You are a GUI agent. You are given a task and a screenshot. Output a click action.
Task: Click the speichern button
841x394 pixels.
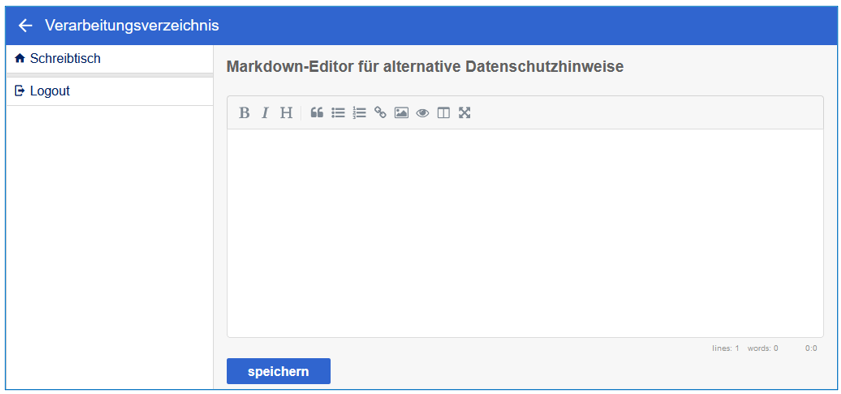(x=278, y=371)
